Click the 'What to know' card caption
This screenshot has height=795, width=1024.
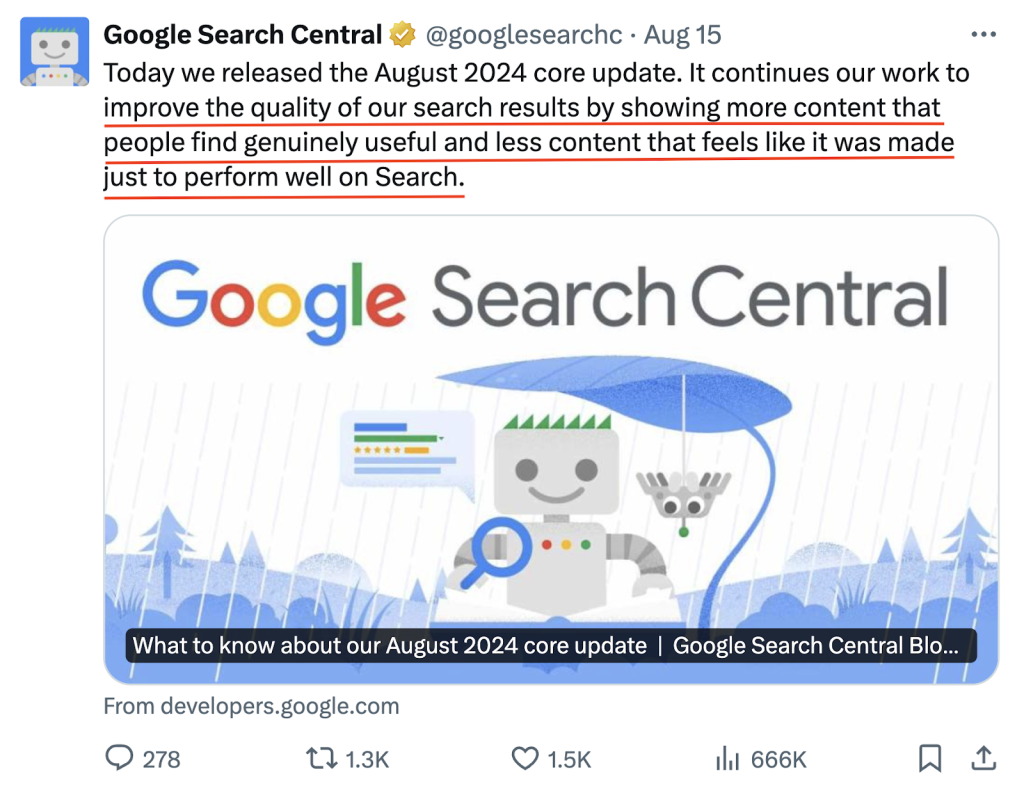coord(546,645)
